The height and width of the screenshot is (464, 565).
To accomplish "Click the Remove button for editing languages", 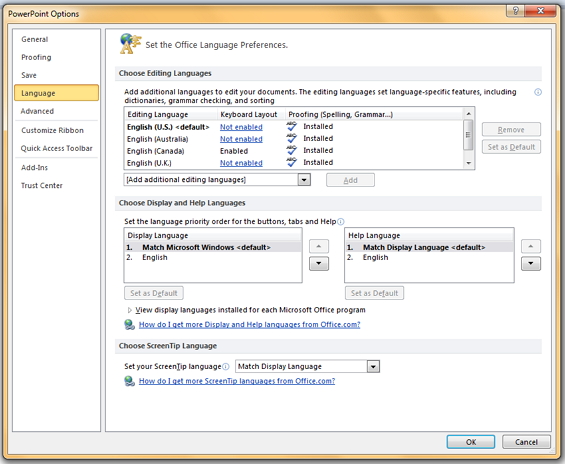I will point(511,129).
